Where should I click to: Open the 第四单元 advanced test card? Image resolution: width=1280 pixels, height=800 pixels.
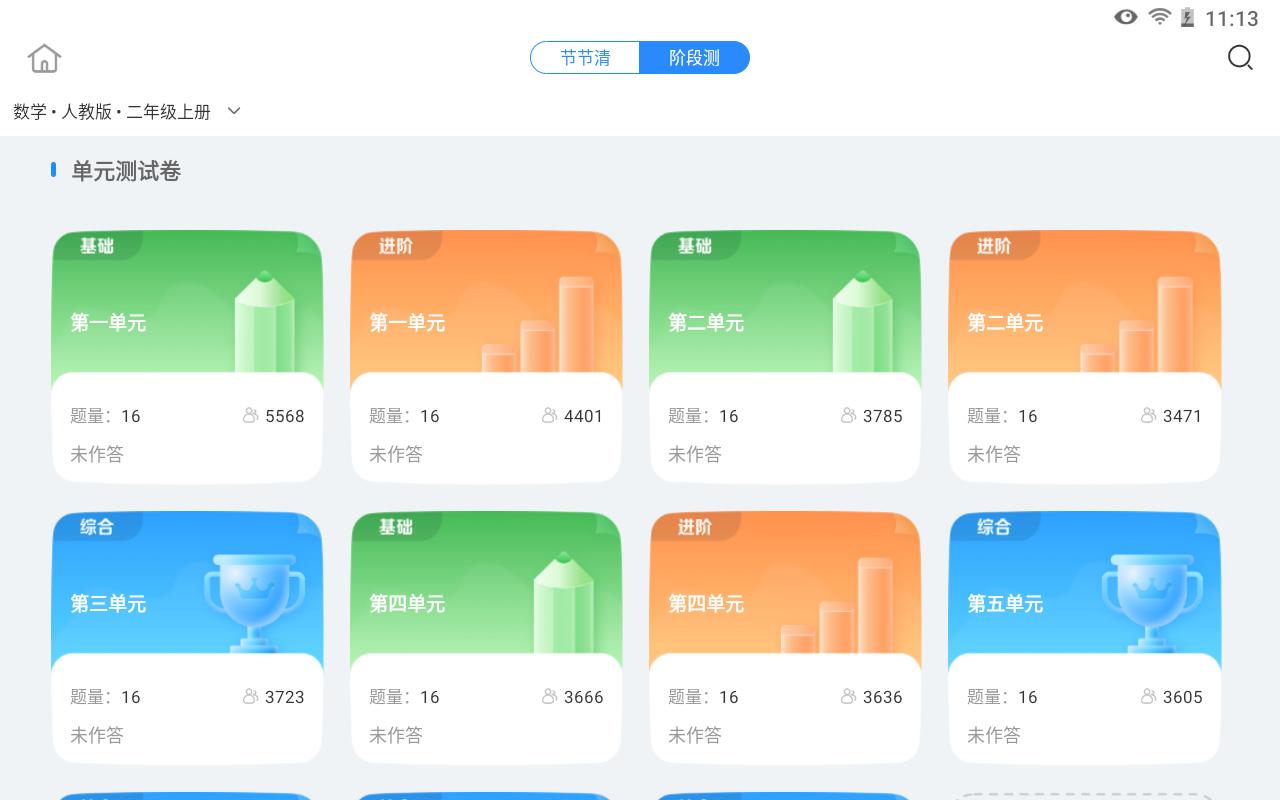pos(785,637)
